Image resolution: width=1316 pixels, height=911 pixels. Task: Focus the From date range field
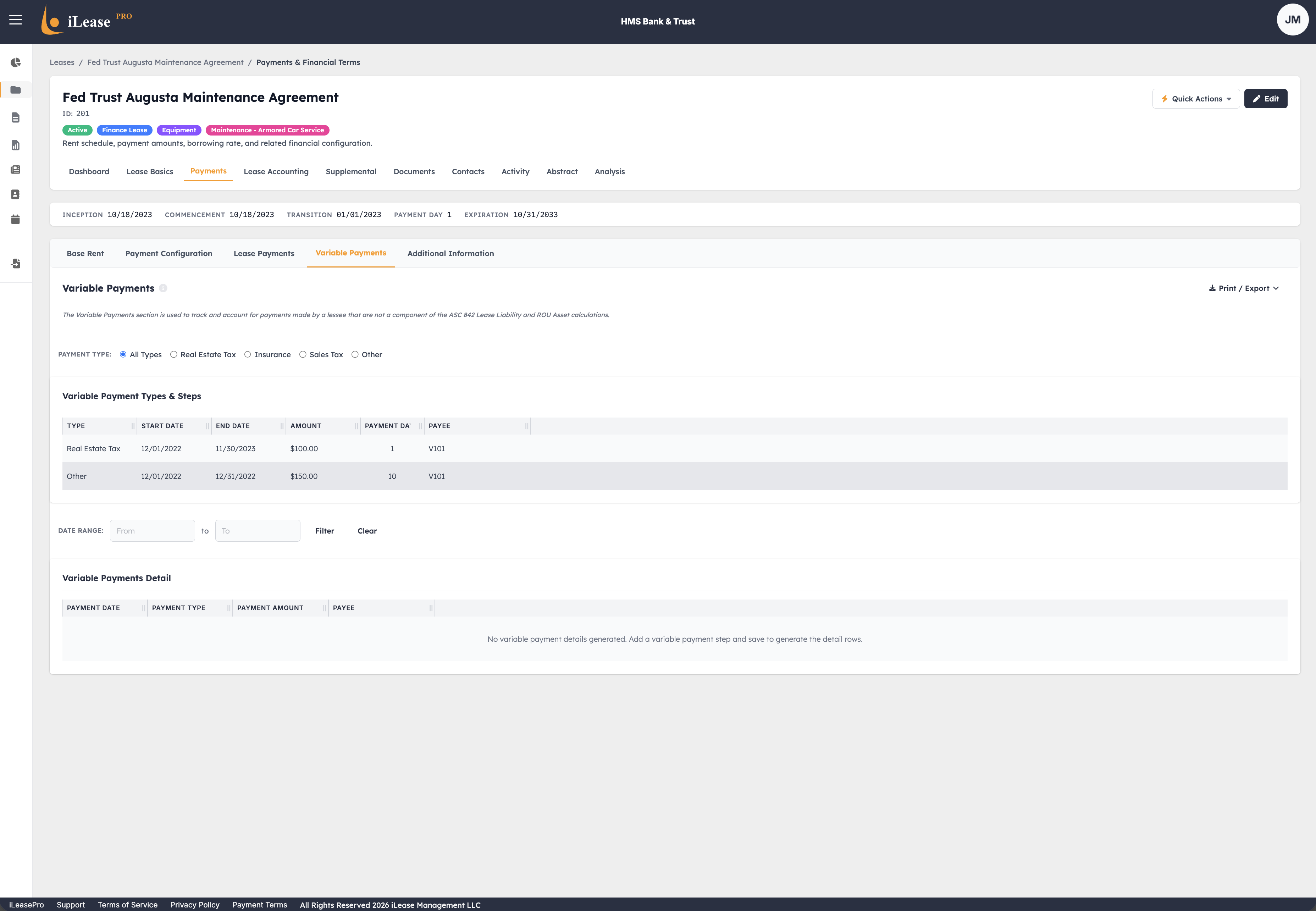153,531
